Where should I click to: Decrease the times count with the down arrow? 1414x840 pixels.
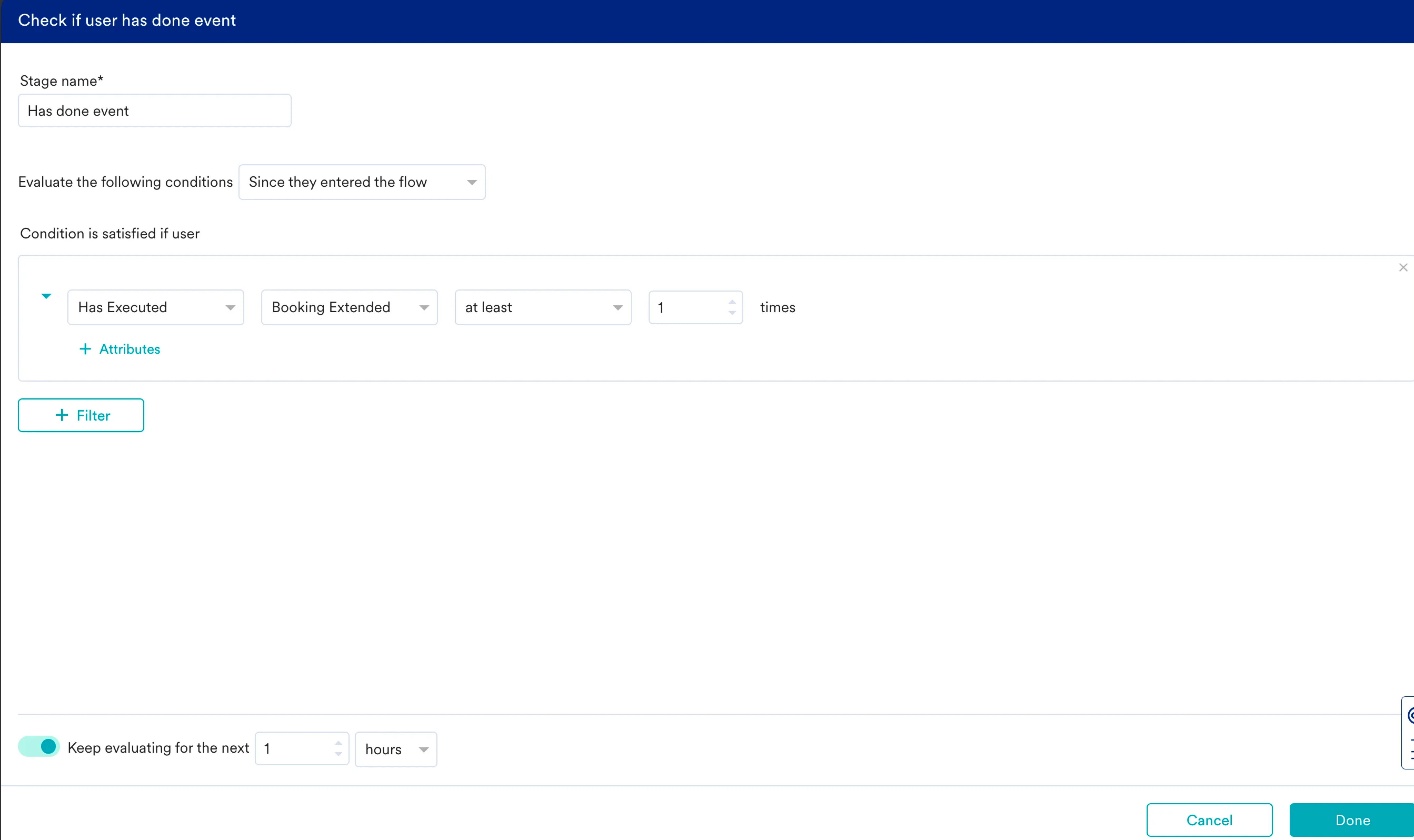click(732, 312)
